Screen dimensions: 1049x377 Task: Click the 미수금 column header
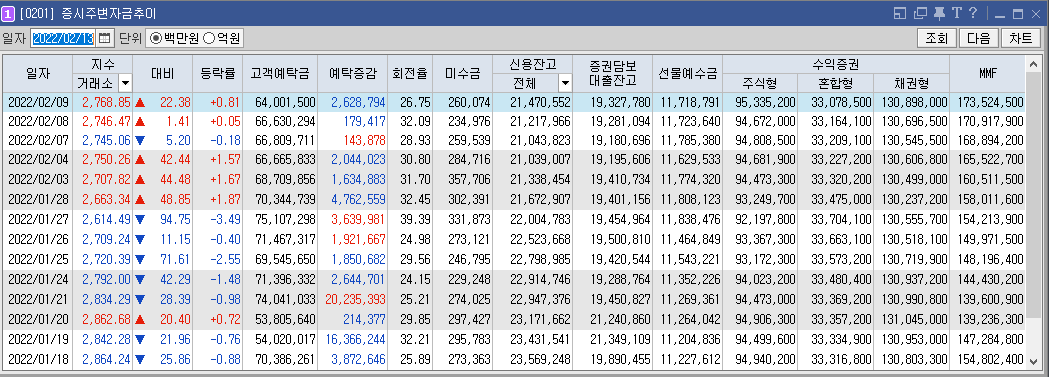462,74
